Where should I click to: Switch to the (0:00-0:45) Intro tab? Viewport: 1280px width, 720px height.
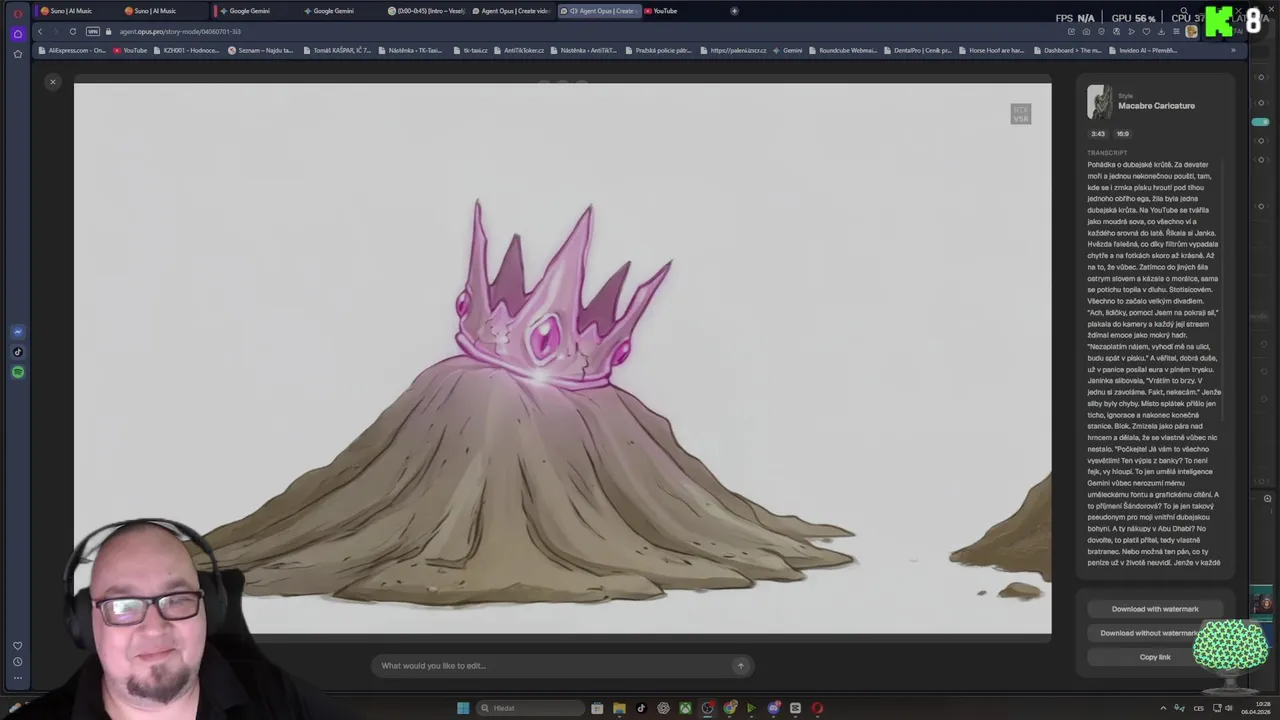427,11
